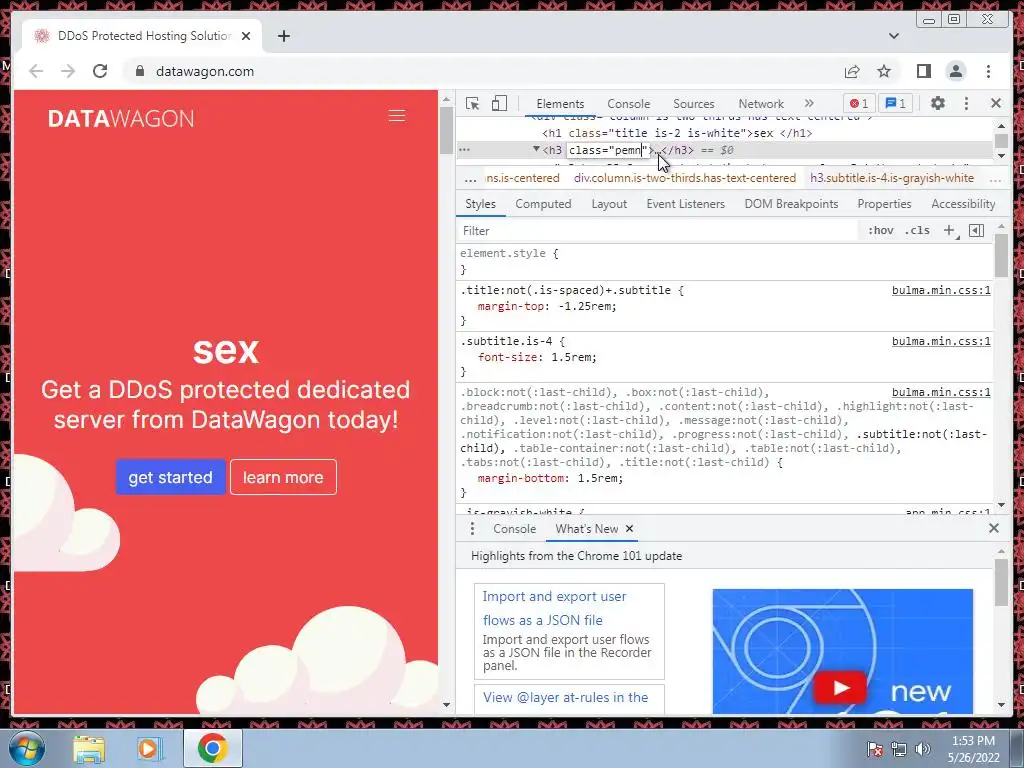This screenshot has height=768, width=1024.
Task: Open bulma.min.css:1 link for margin-top rule
Action: 941,290
